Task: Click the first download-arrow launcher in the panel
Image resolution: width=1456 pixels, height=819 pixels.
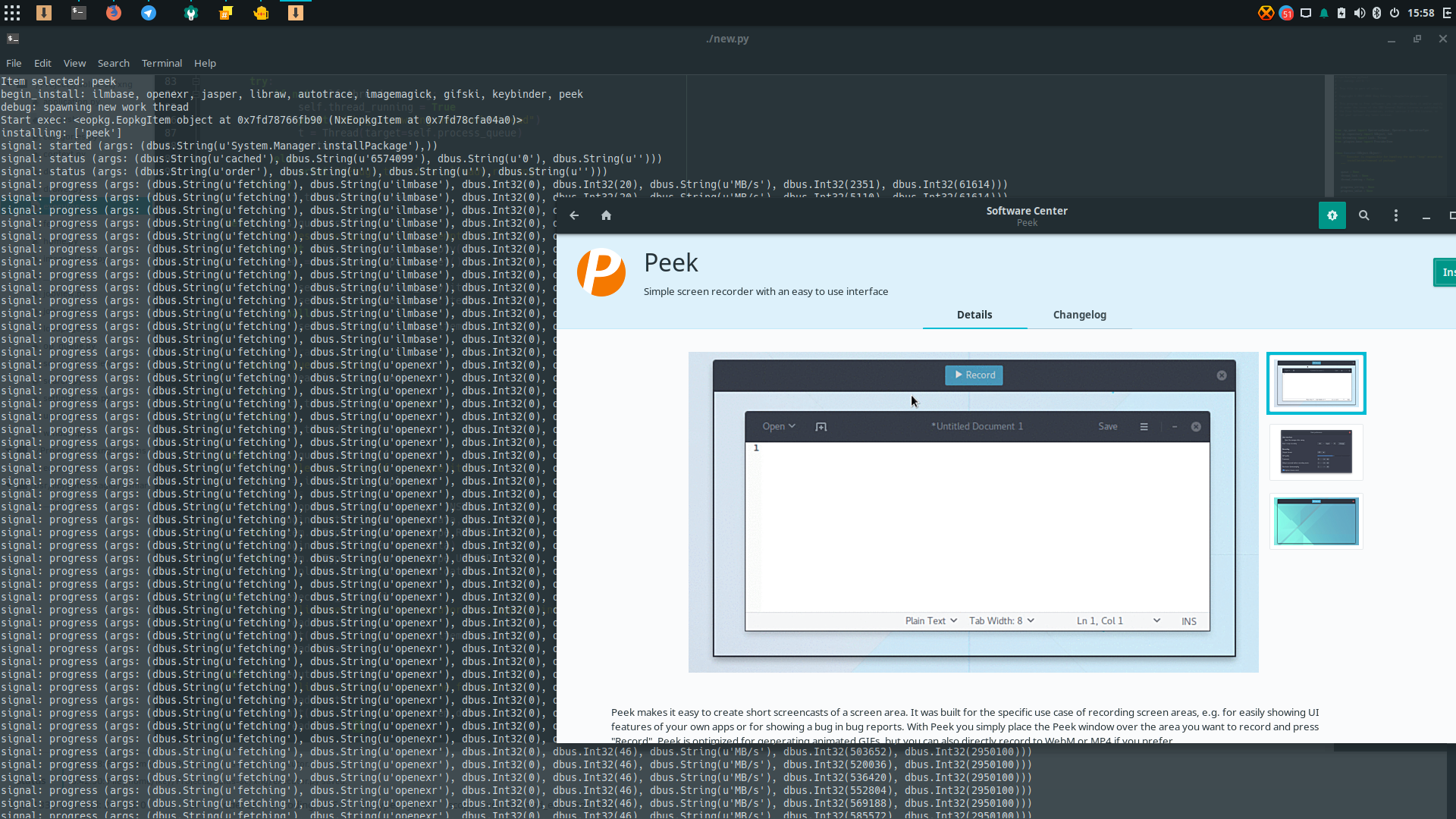Action: coord(44,13)
